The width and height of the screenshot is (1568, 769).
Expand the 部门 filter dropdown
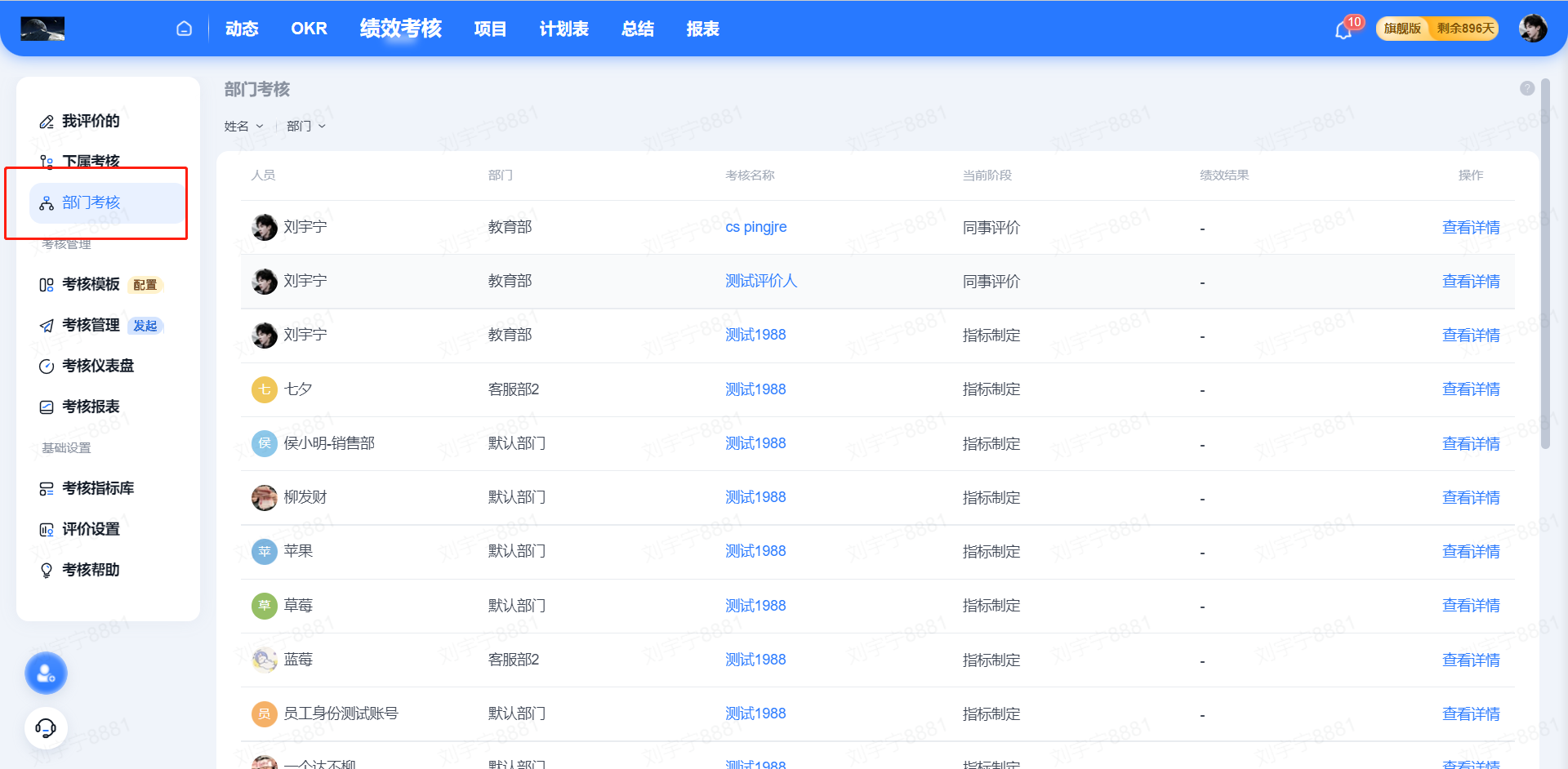click(306, 126)
